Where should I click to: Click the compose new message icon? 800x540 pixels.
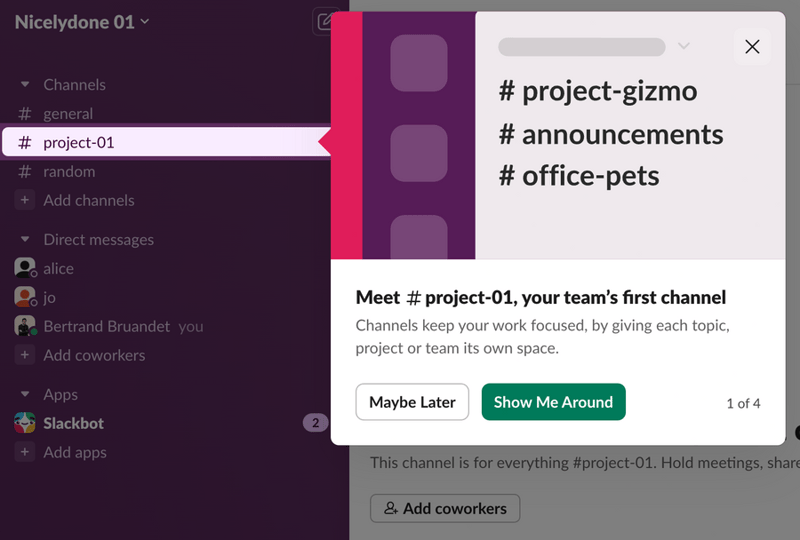pyautogui.click(x=325, y=22)
